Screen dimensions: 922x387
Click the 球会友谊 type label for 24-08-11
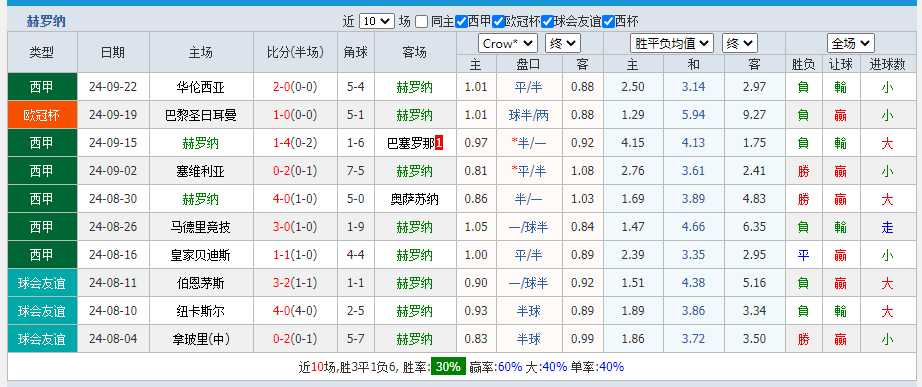[x=42, y=283]
